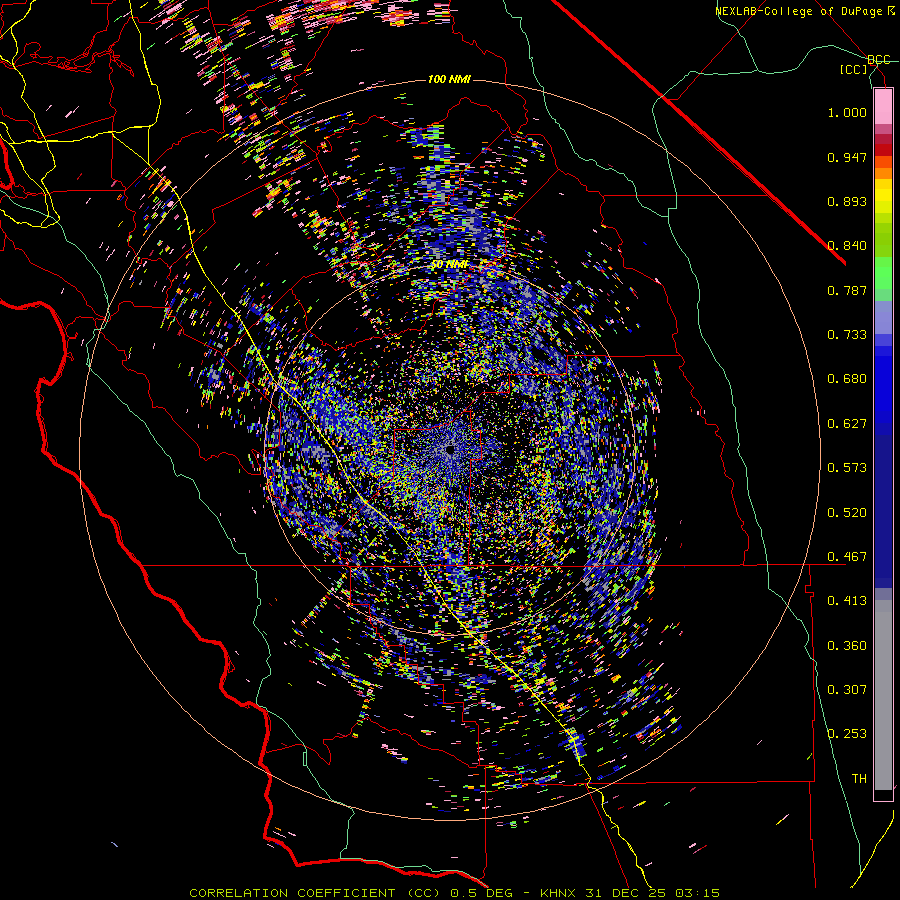Image resolution: width=900 pixels, height=900 pixels.
Task: Click the radar site center dot
Action: click(x=451, y=449)
